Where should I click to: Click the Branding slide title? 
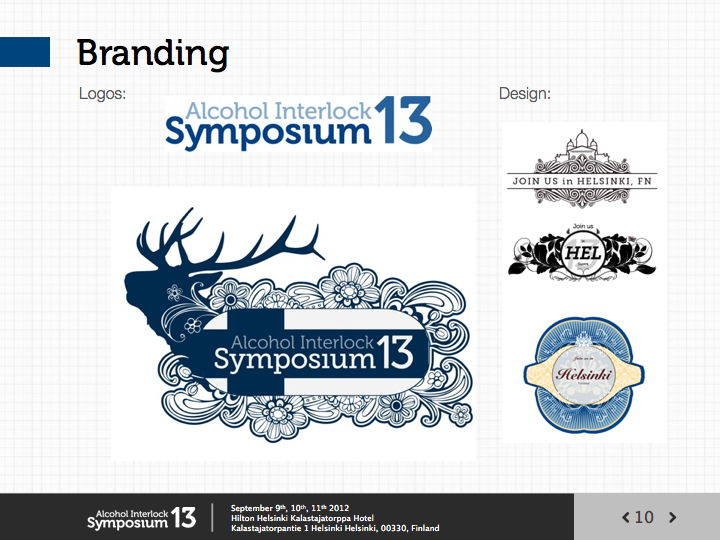pyautogui.click(x=152, y=54)
